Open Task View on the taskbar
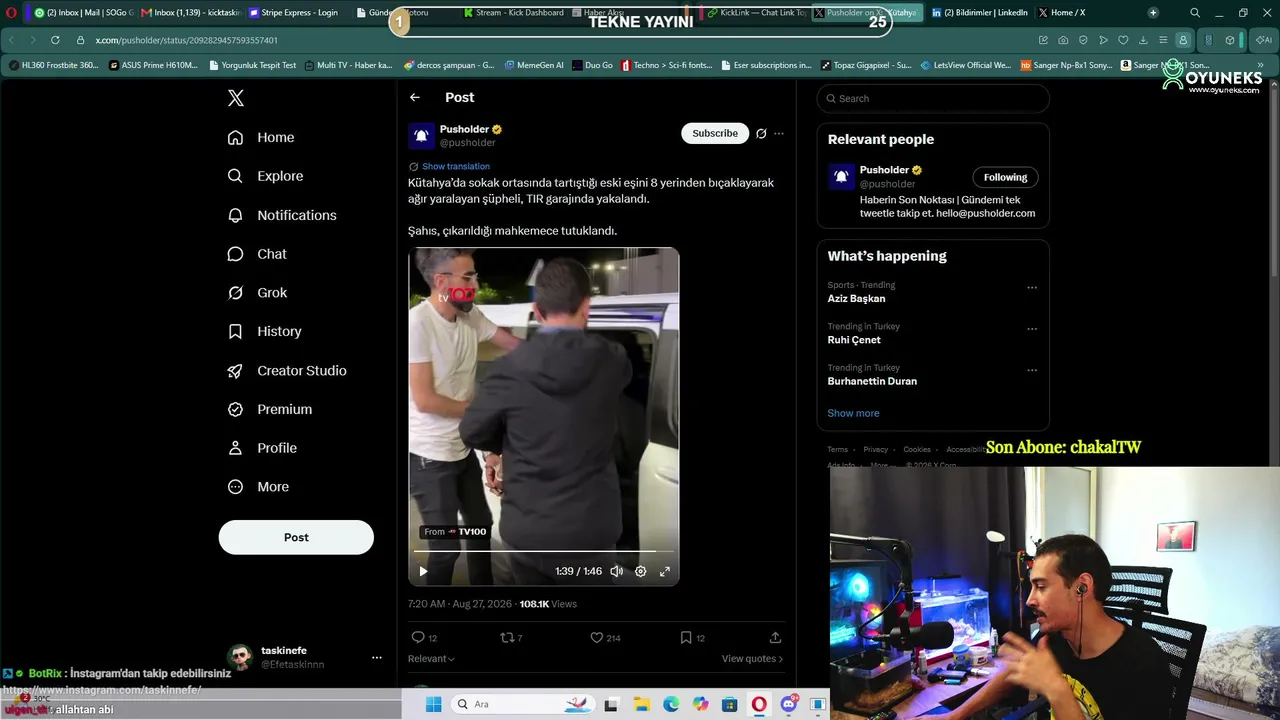This screenshot has height=720, width=1280. [611, 704]
